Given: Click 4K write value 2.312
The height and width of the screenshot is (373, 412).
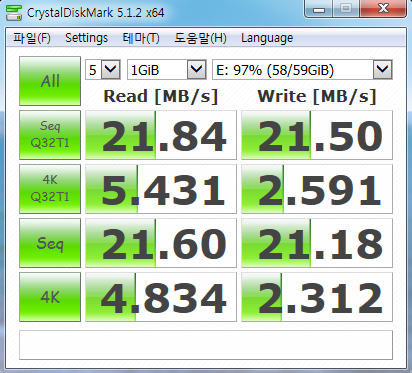Looking at the screenshot, I should coord(317,297).
